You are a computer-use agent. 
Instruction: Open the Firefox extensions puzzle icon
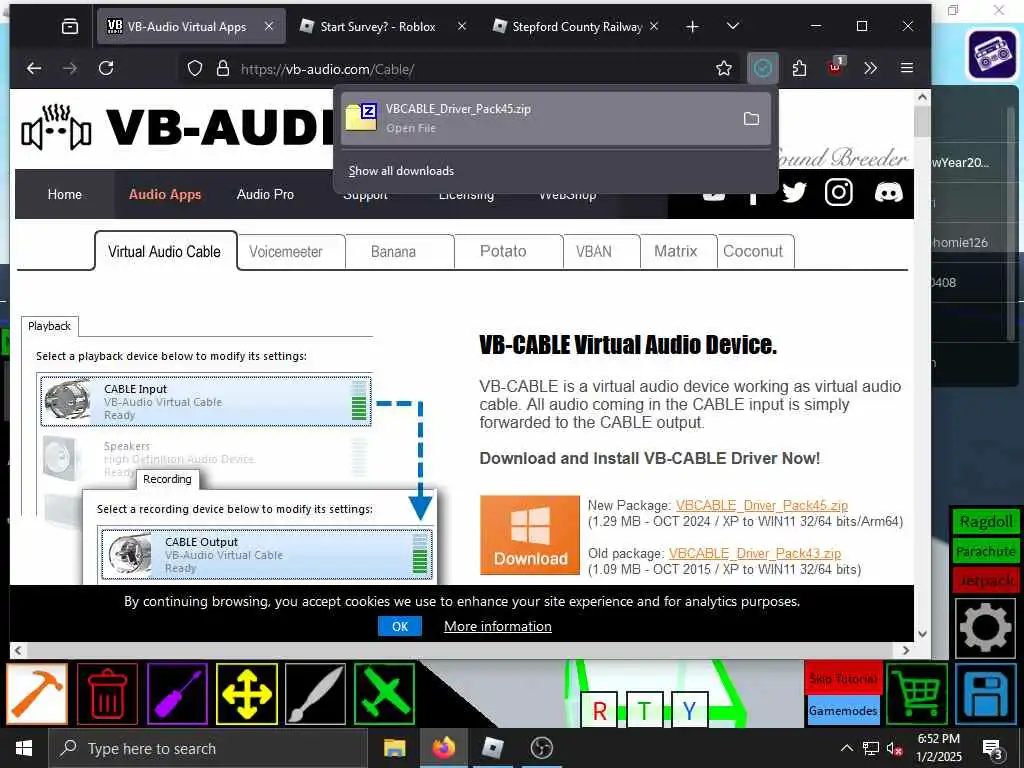799,69
